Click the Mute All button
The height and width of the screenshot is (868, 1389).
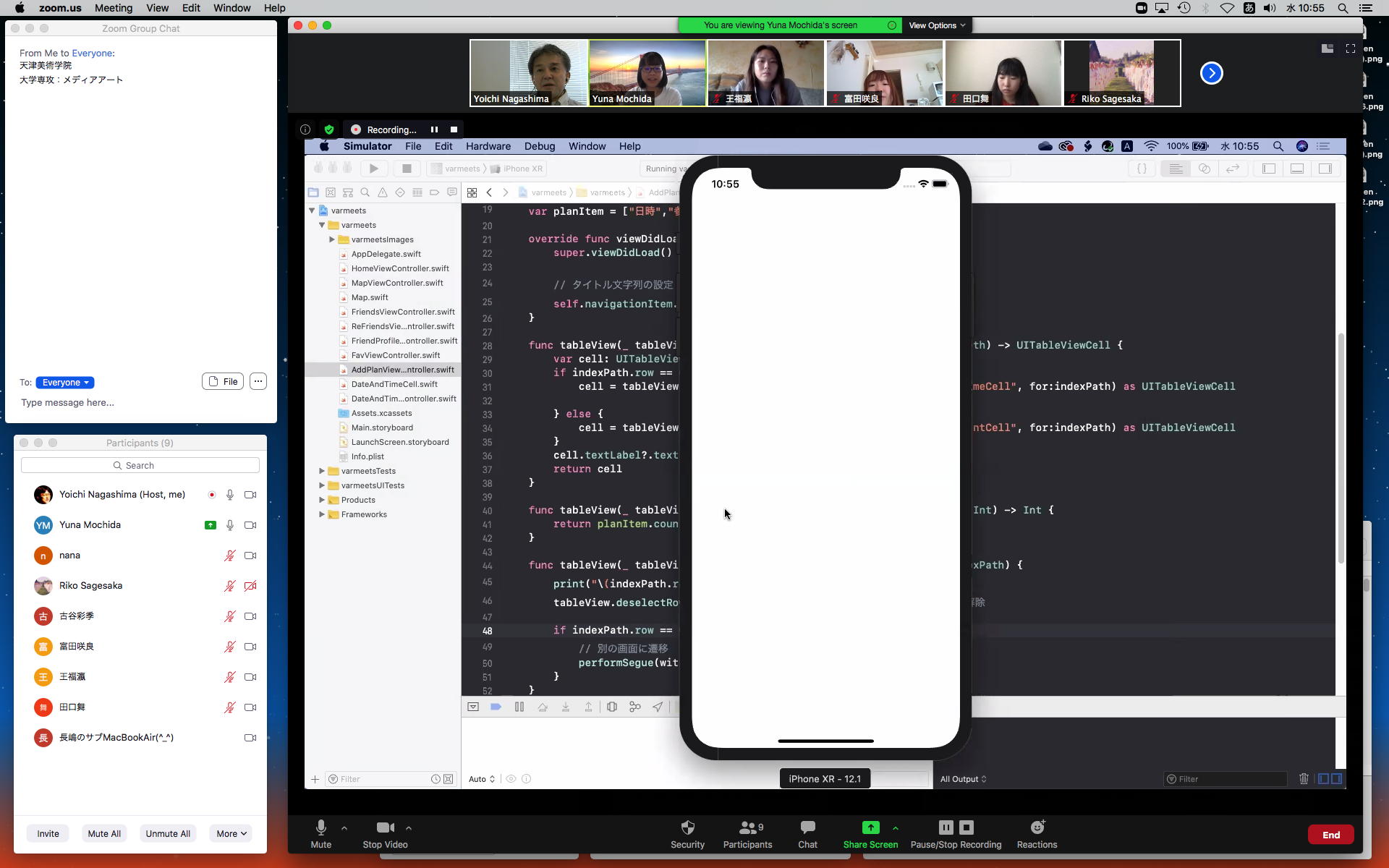click(x=104, y=833)
